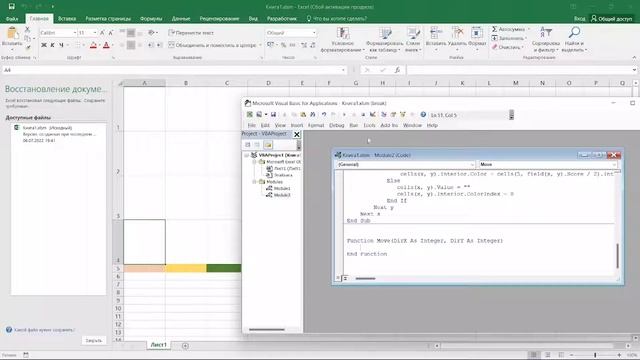Open the Файл tab in Excel
This screenshot has width=640, height=360.
(12, 19)
